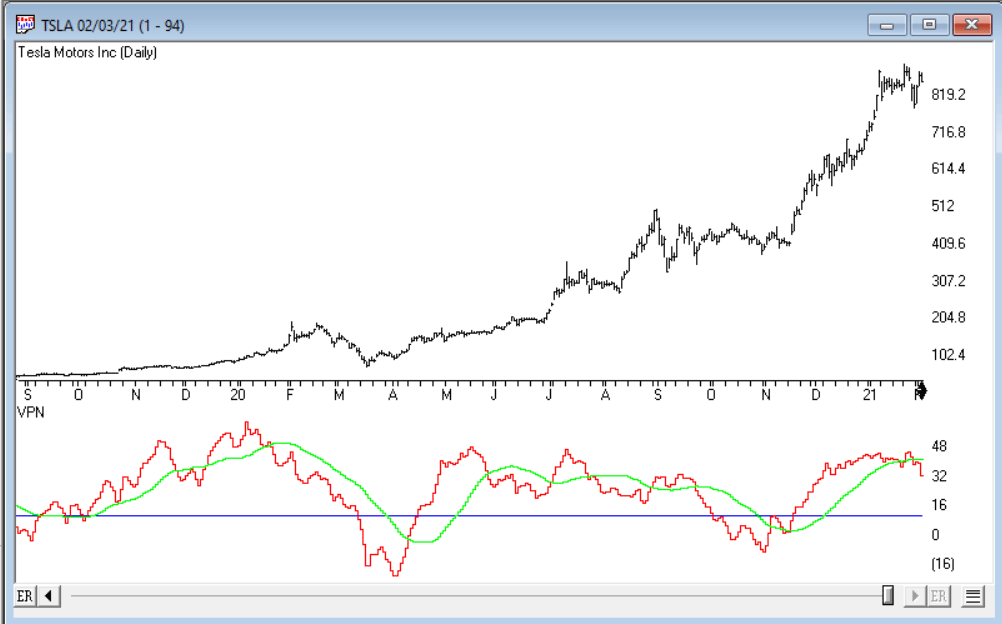Click the right ER button
Image resolution: width=1002 pixels, height=624 pixels.
click(x=938, y=597)
